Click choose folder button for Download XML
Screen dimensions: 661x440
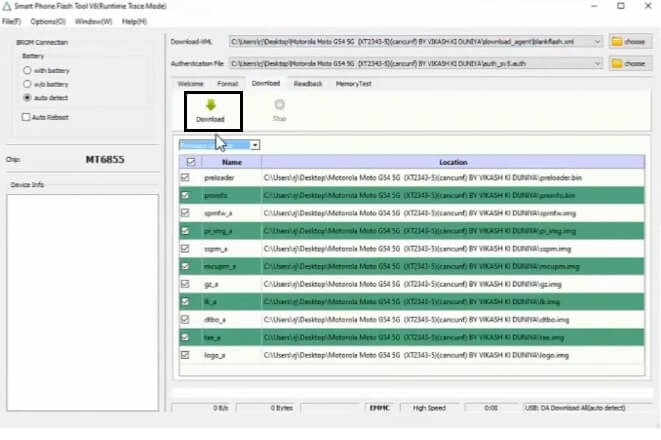pos(630,42)
